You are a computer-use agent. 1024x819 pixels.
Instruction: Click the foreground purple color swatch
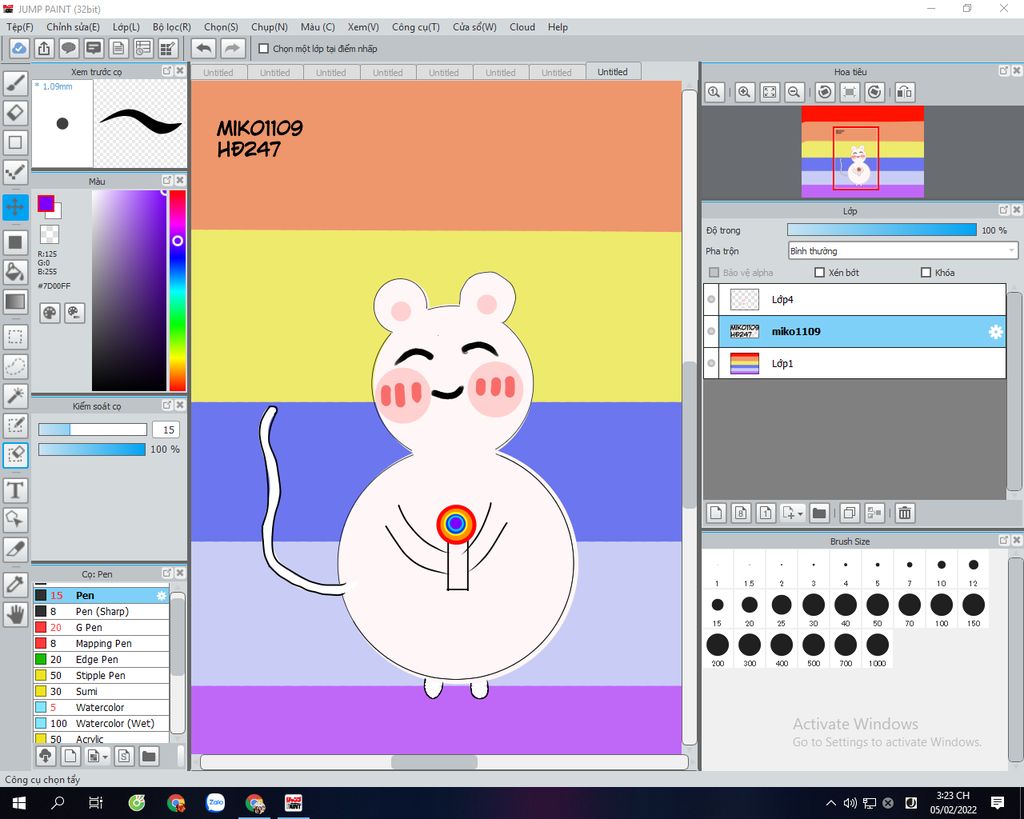tap(45, 203)
